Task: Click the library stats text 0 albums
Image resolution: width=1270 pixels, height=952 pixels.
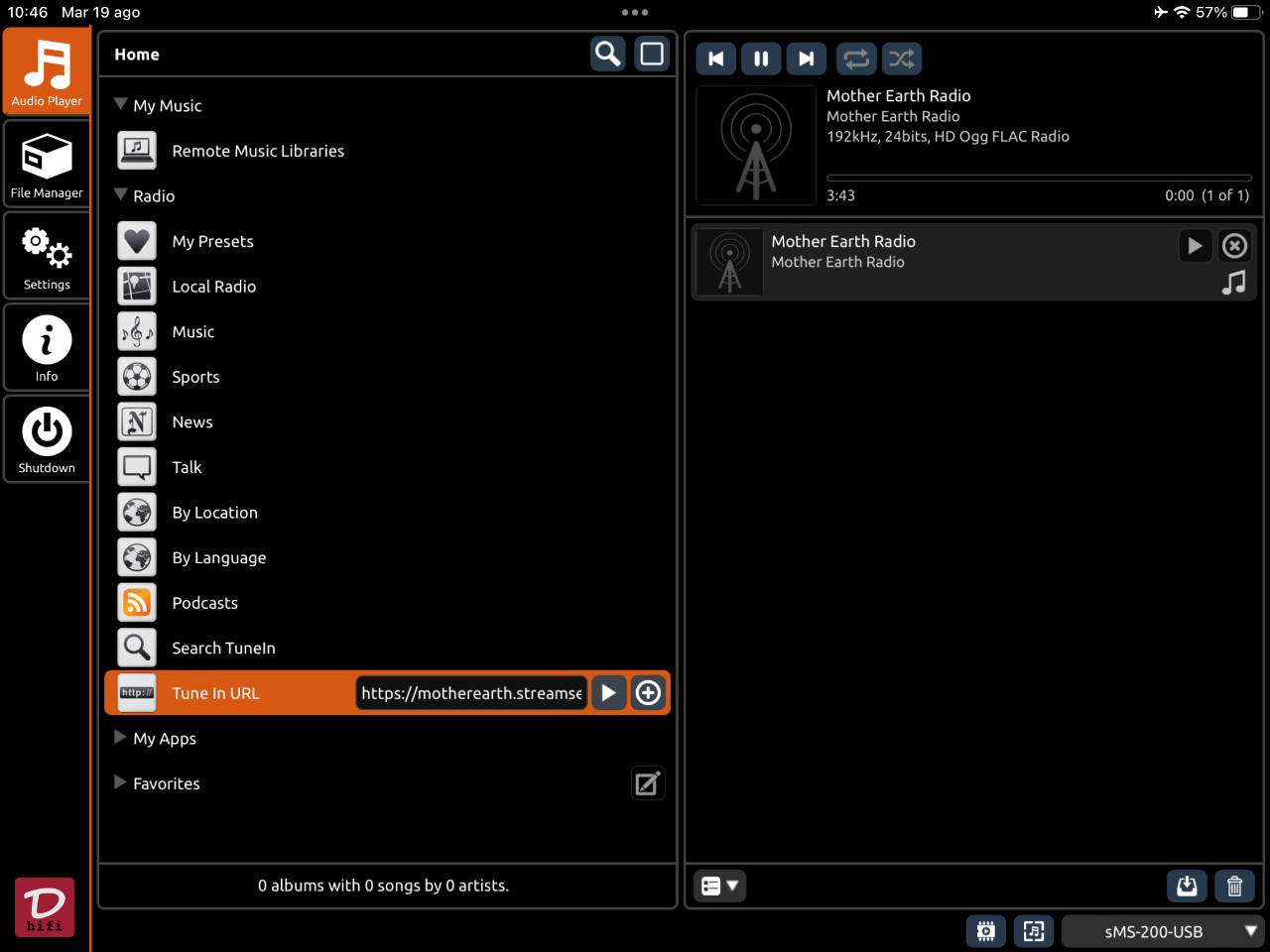Action: (383, 886)
